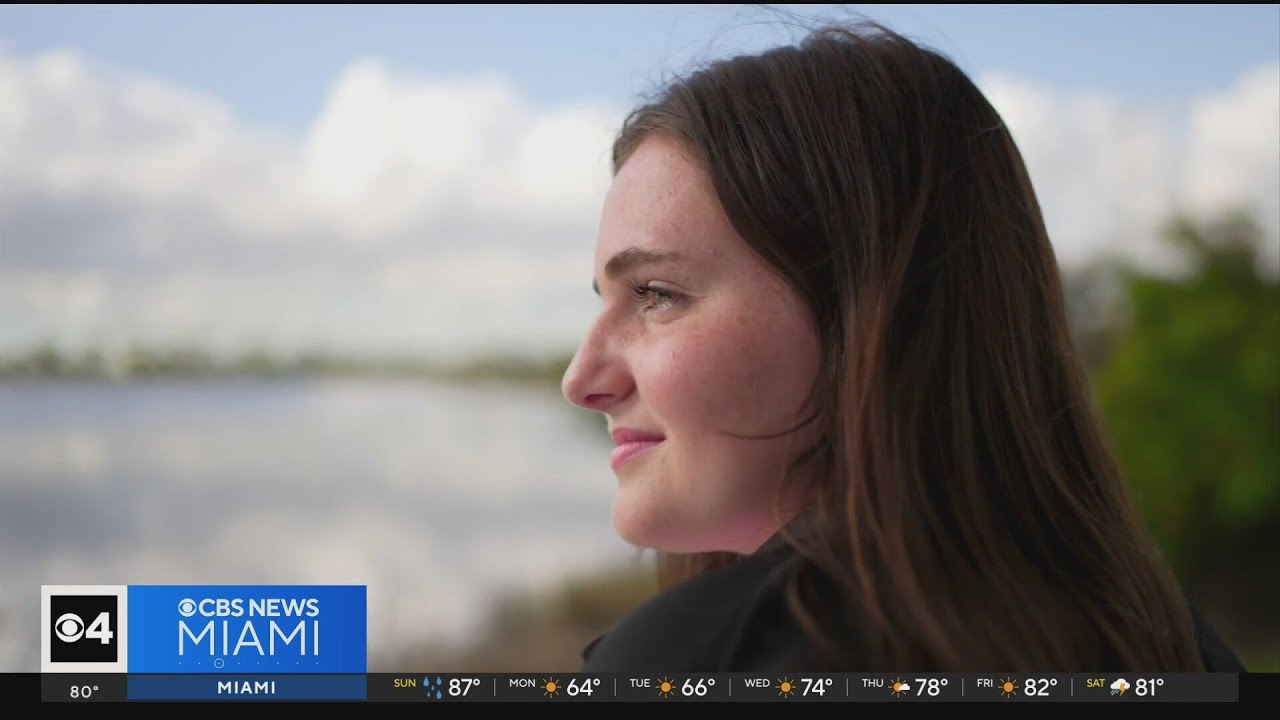Image resolution: width=1280 pixels, height=720 pixels.
Task: Click the SAT day label
Action: [1096, 683]
